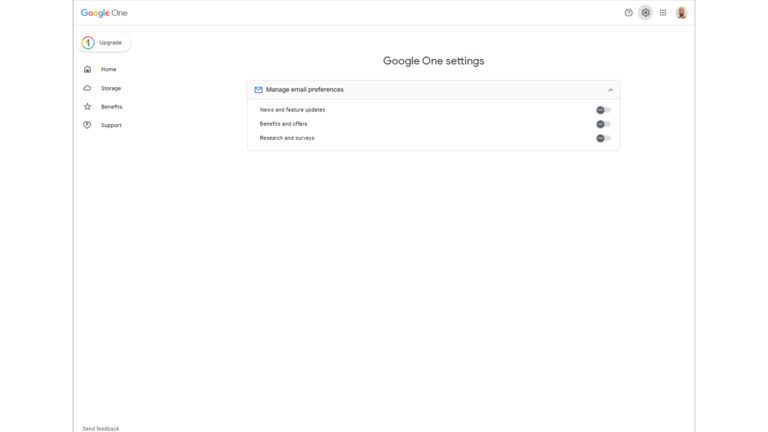The height and width of the screenshot is (432, 768).
Task: Open Support in the sidebar
Action: click(x=111, y=125)
